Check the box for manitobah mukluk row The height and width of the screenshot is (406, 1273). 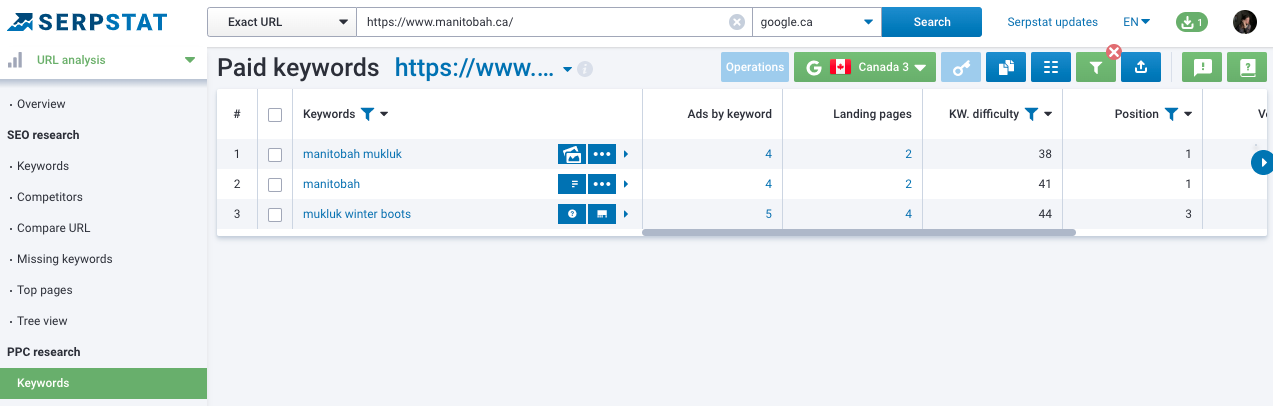(275, 155)
